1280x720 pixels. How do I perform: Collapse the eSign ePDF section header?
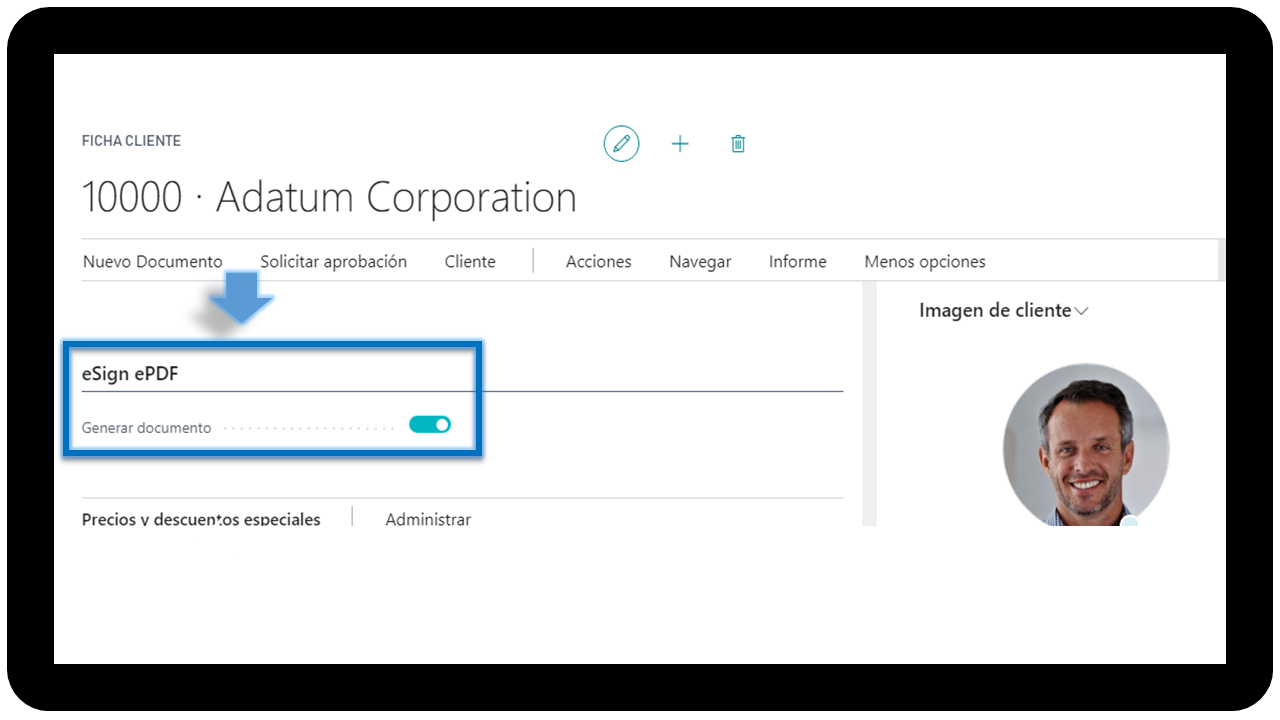130,373
